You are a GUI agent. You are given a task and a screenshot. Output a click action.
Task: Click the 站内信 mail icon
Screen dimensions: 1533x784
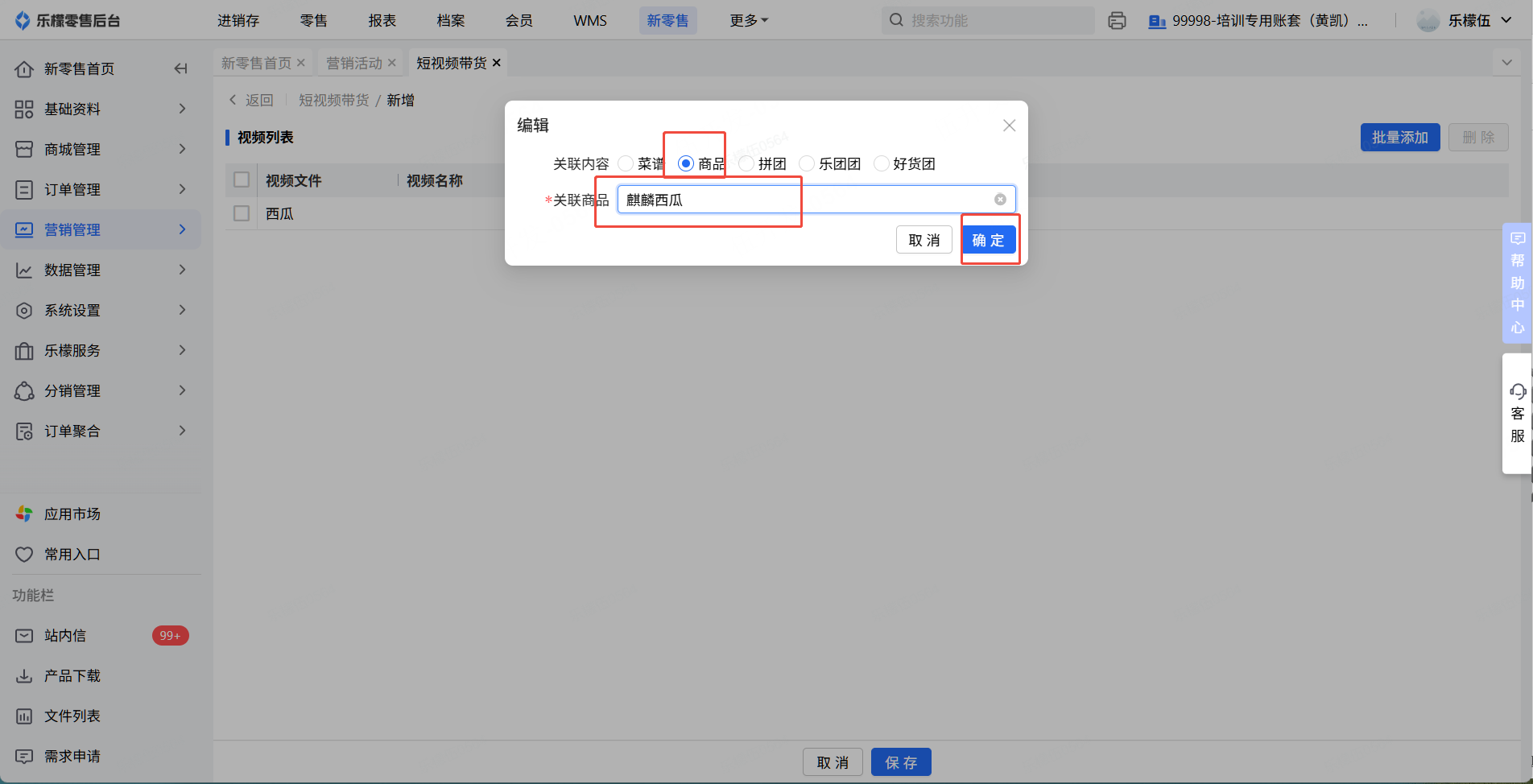tap(24, 636)
